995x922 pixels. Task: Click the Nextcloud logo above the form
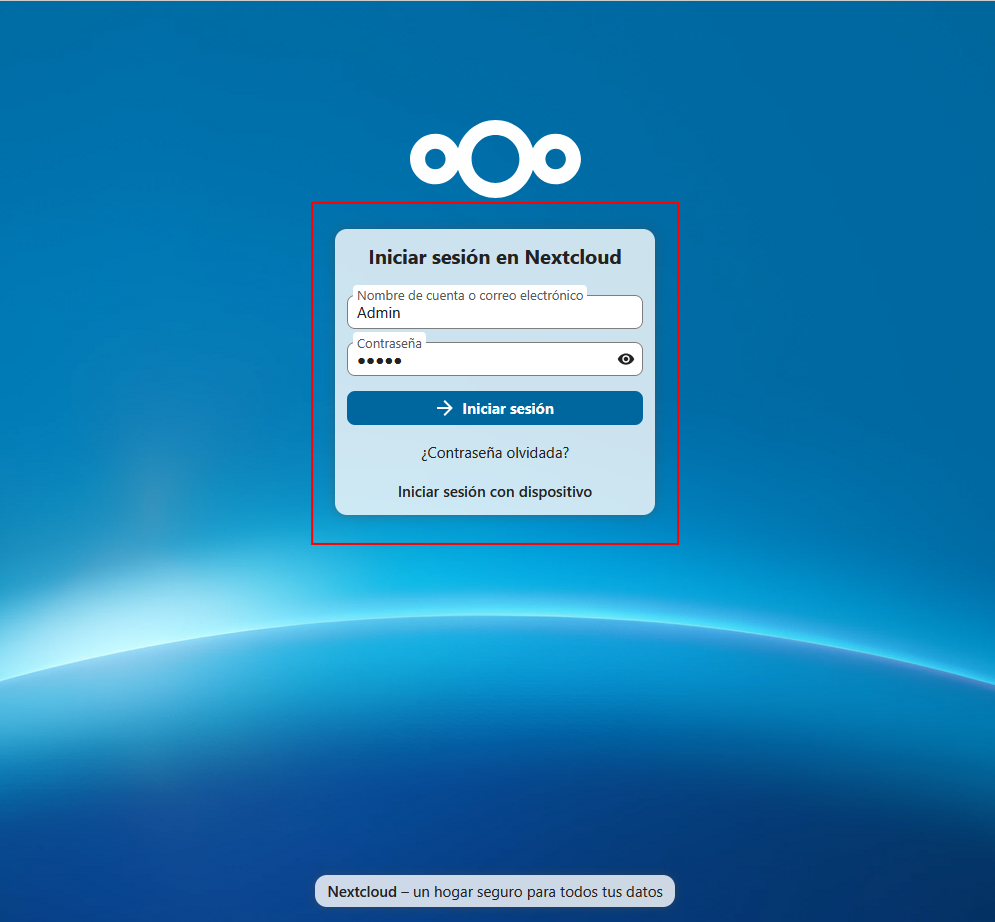[x=495, y=158]
